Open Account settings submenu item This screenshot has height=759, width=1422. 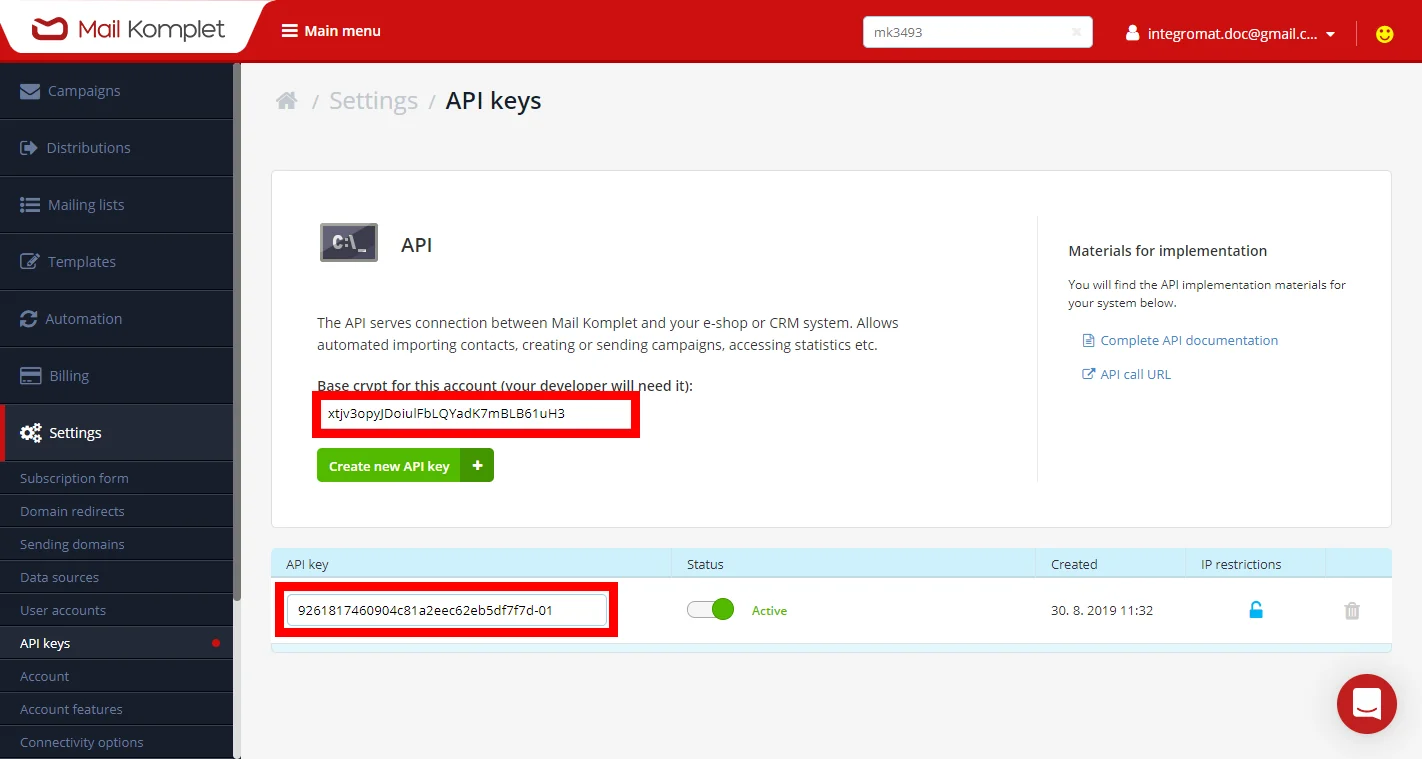point(116,676)
